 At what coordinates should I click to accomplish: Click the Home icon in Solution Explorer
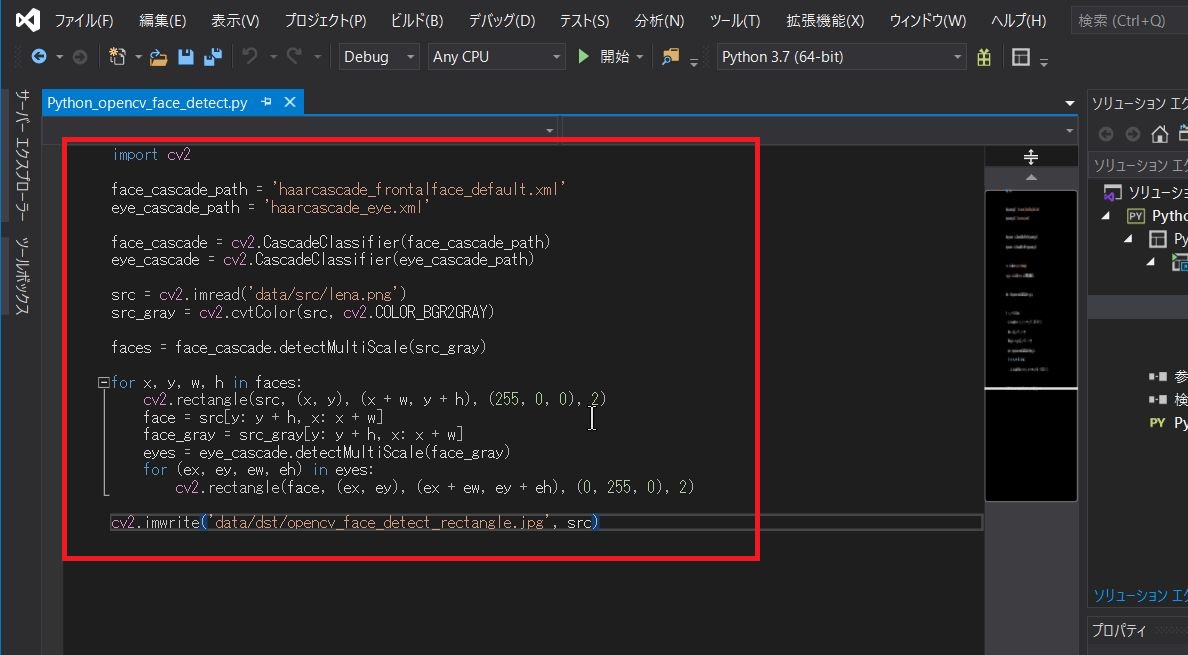coord(1159,132)
